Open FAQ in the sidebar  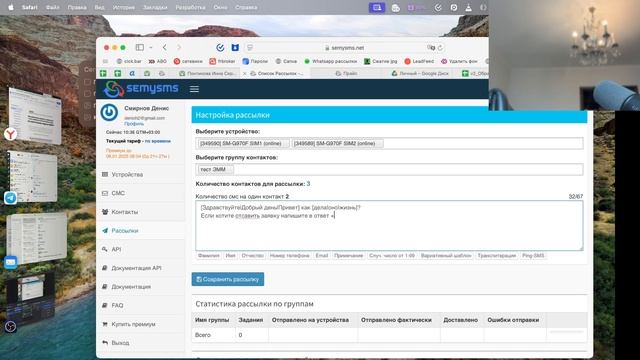117,305
